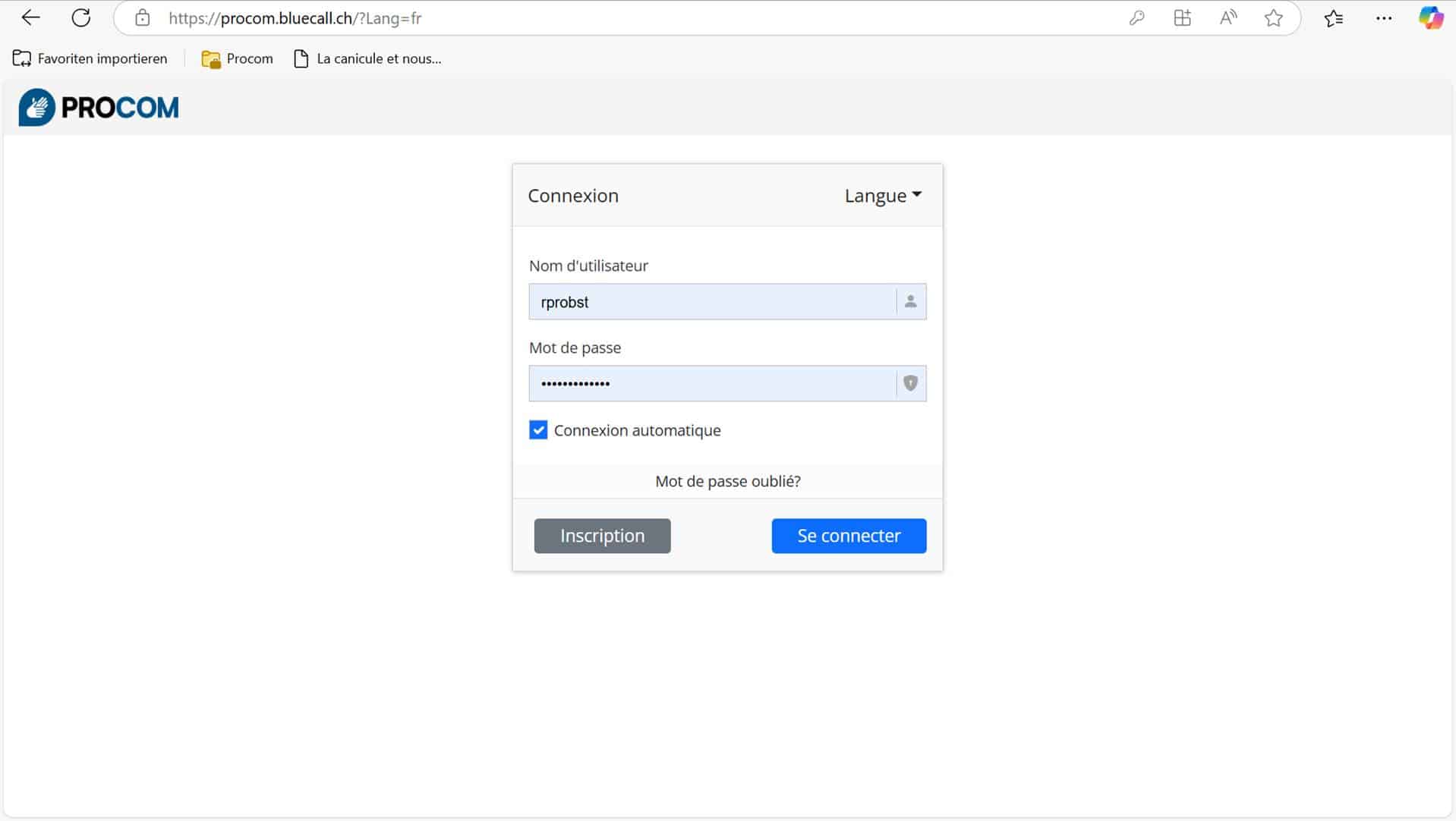Click the Se connecter button
Viewport: 1456px width, 821px height.
[x=849, y=536]
